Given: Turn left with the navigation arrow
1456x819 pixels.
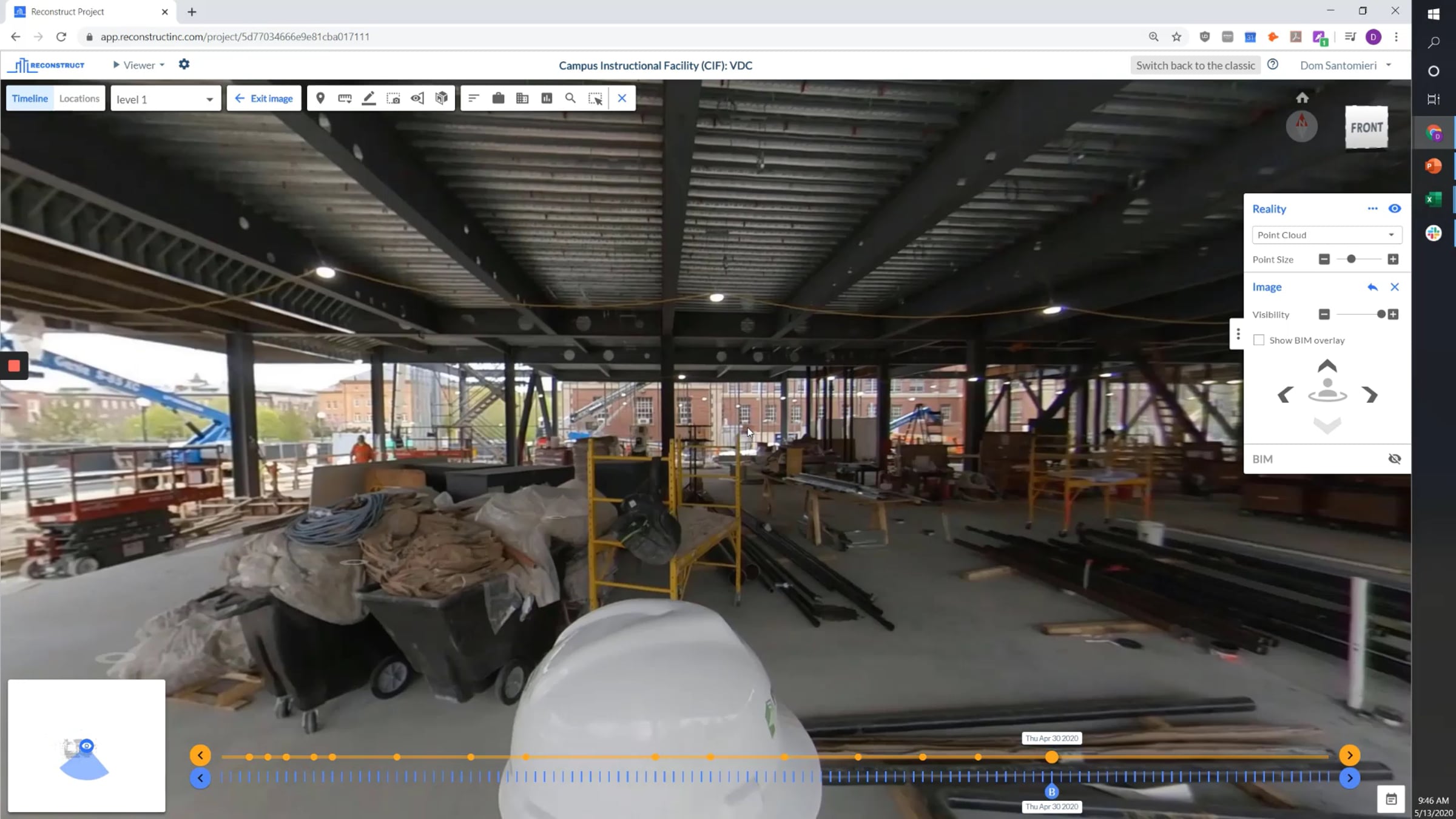Looking at the screenshot, I should coord(1285,395).
